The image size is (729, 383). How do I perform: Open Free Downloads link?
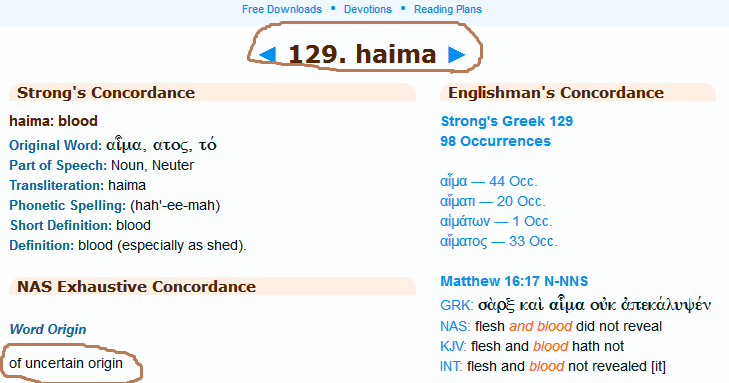pyautogui.click(x=282, y=9)
